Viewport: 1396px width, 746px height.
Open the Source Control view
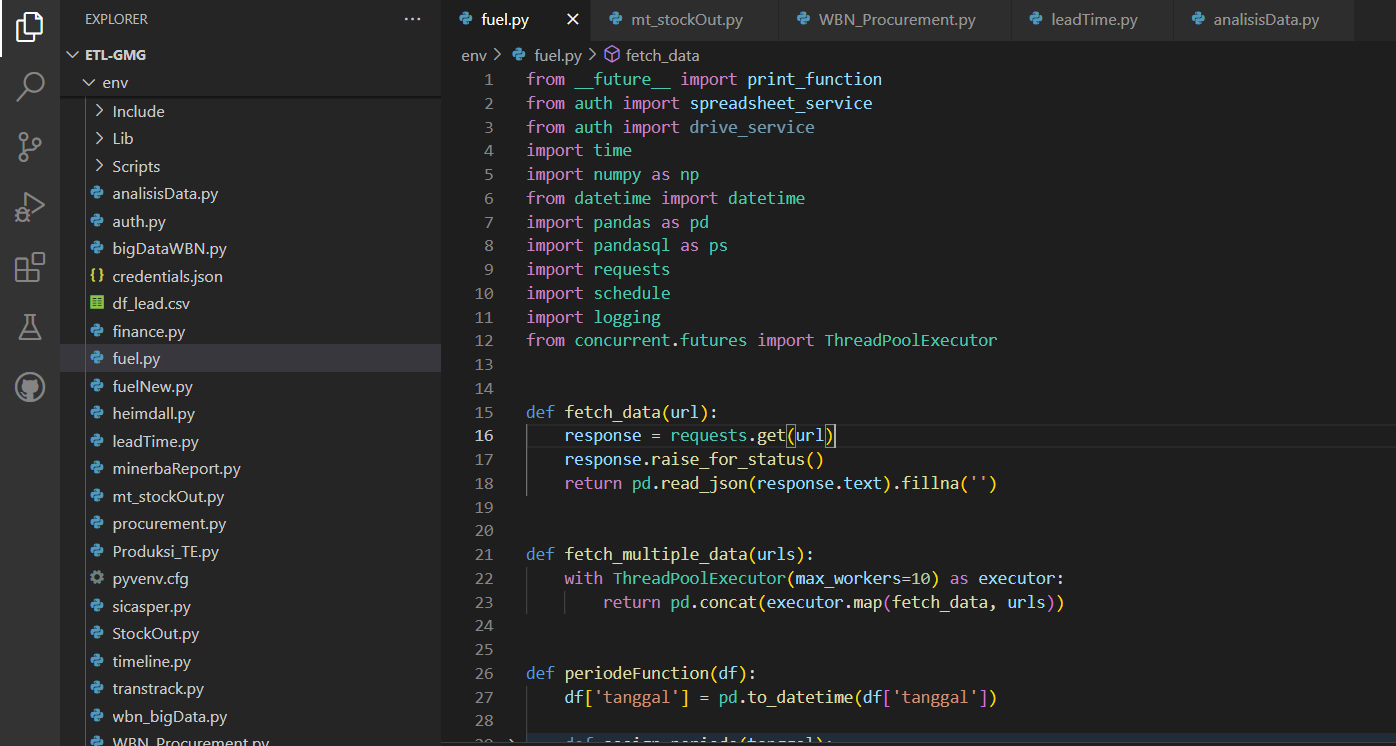click(x=30, y=147)
